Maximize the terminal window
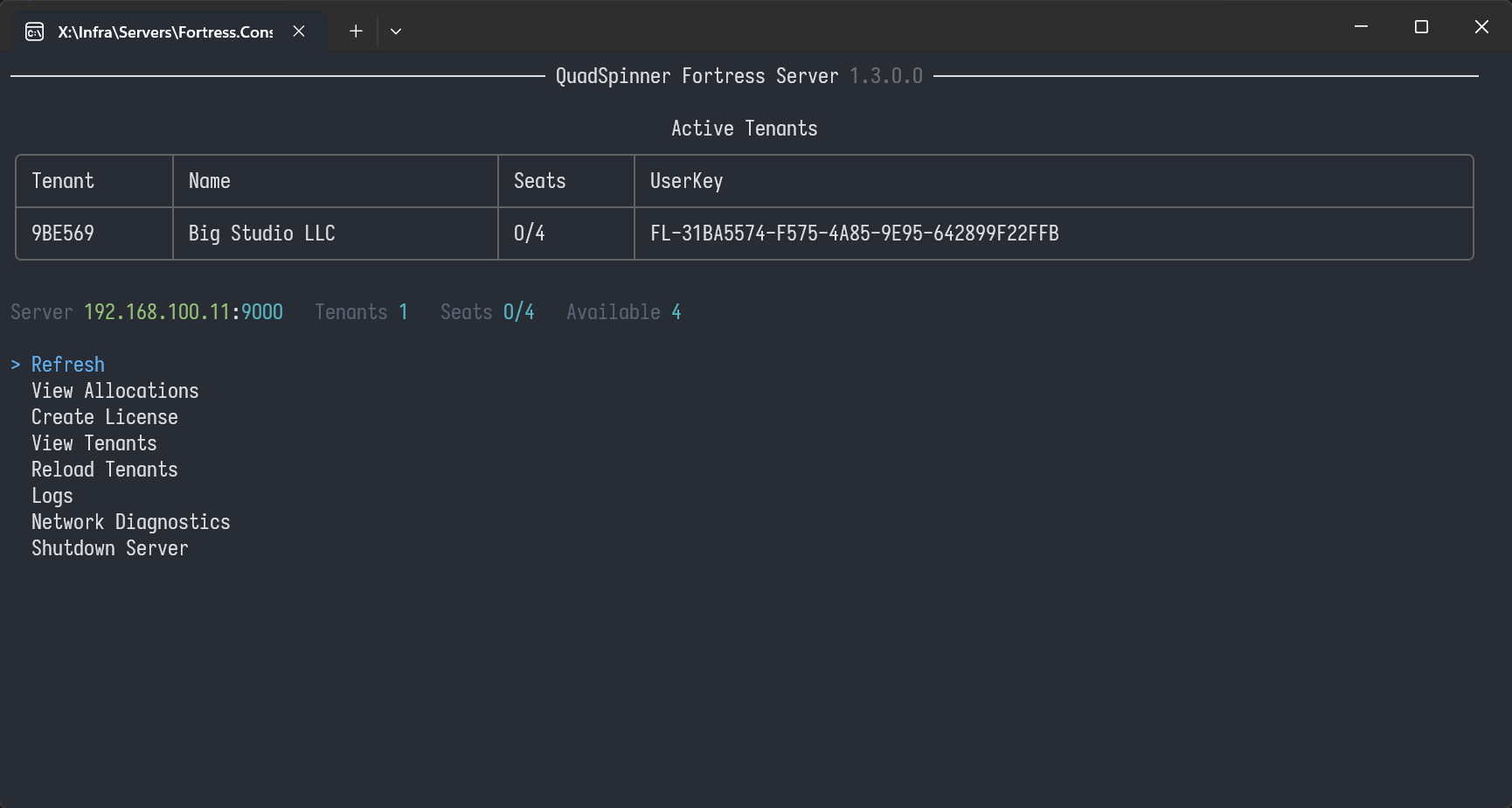 coord(1421,27)
